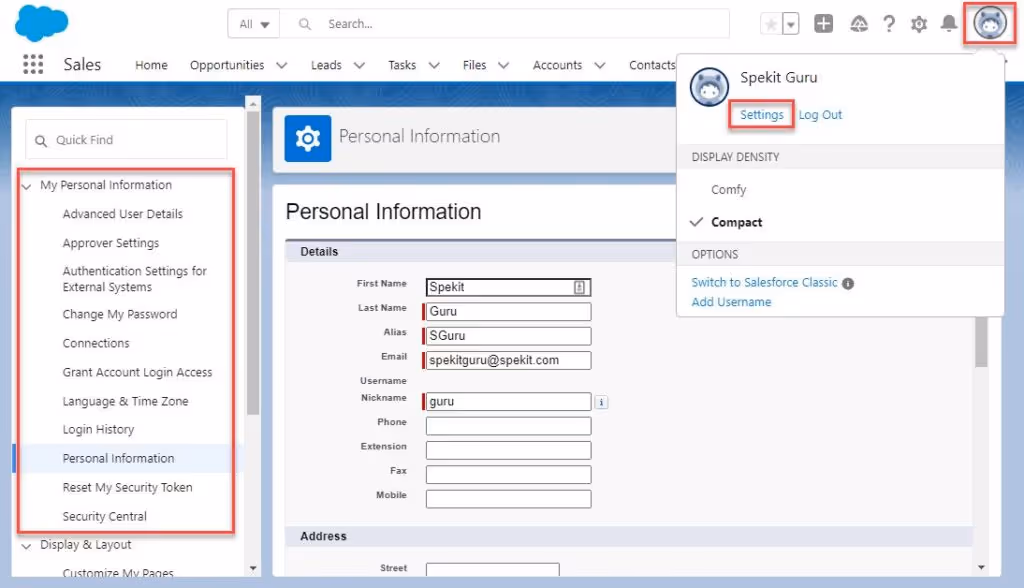Open the Accounts tab
Image resolution: width=1024 pixels, height=588 pixels.
click(558, 65)
